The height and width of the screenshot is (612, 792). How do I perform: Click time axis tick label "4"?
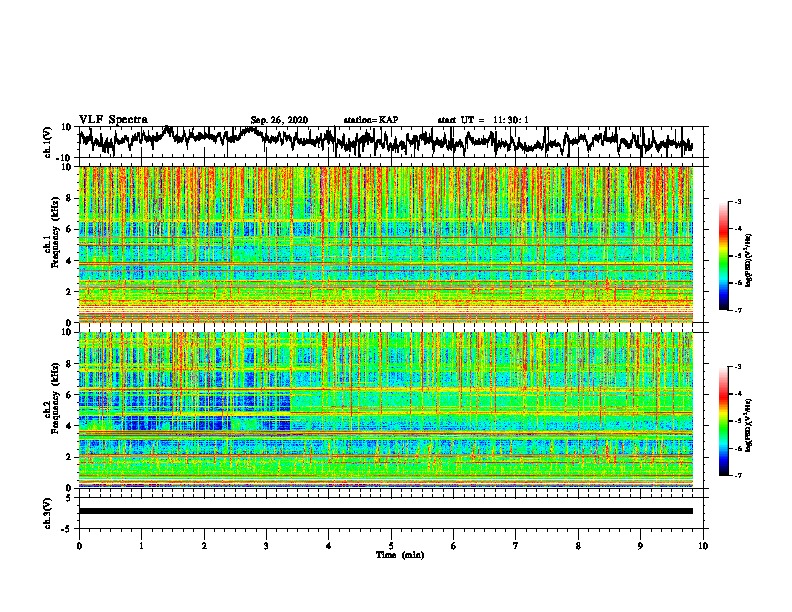pyautogui.click(x=329, y=546)
